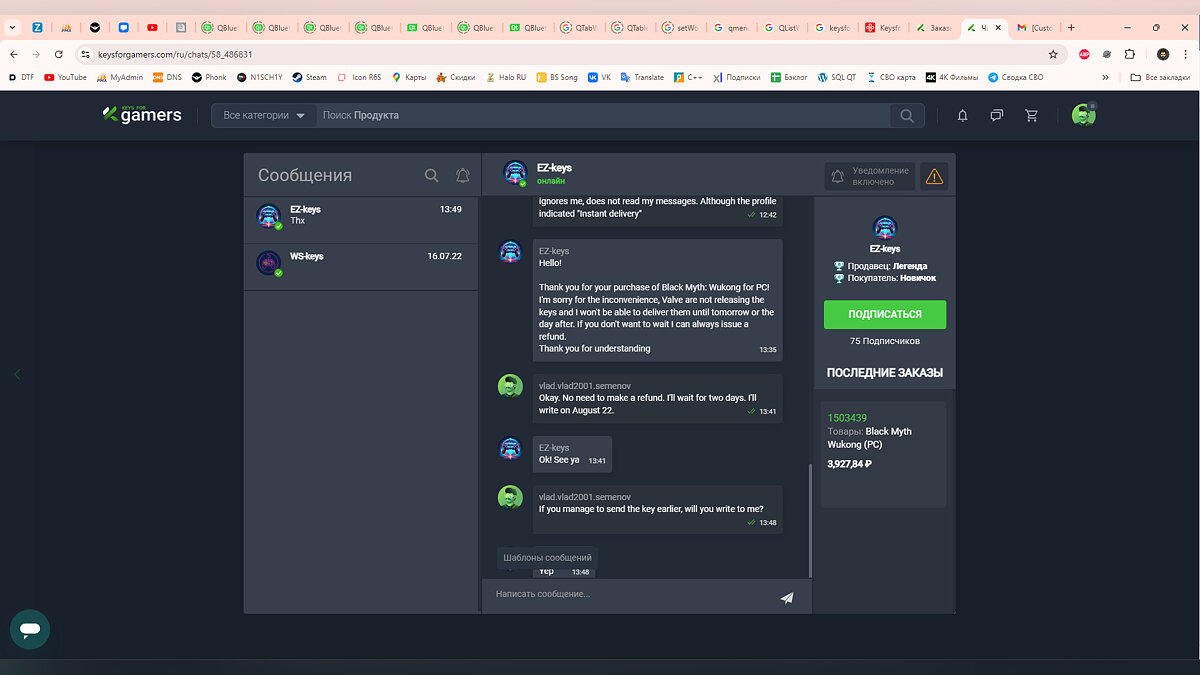Click the chat messages vertical scrollbar
This screenshot has height=675, width=1200.
coord(810,520)
